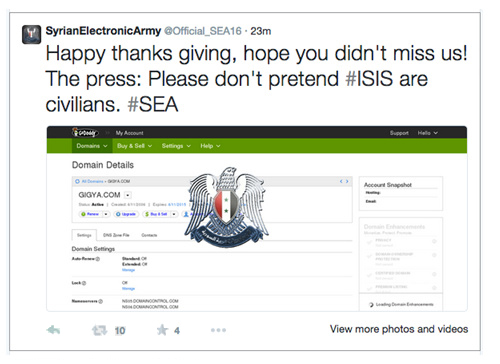This screenshot has height=364, width=500.
Task: Click the reply arrow icon
Action: pos(53,330)
